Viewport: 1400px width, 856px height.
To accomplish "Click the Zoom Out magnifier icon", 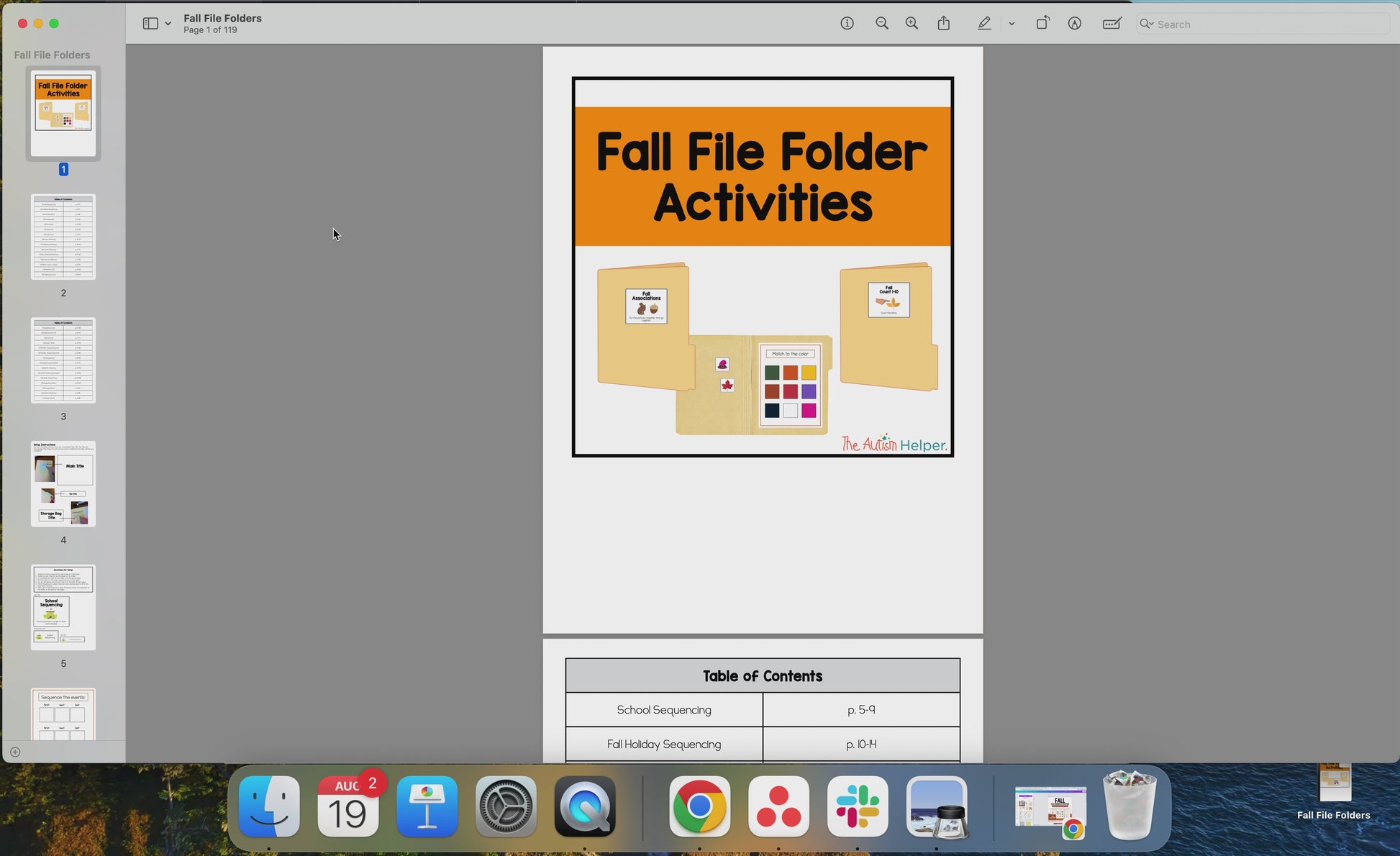I will 881,24.
